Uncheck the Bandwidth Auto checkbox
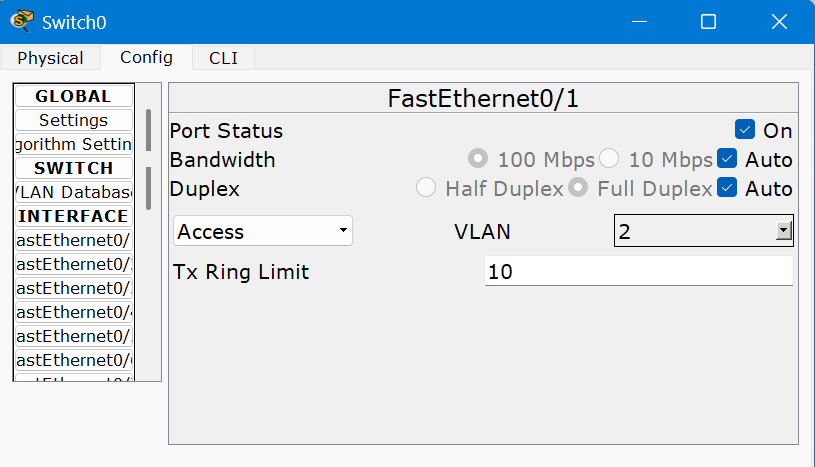 (x=727, y=159)
